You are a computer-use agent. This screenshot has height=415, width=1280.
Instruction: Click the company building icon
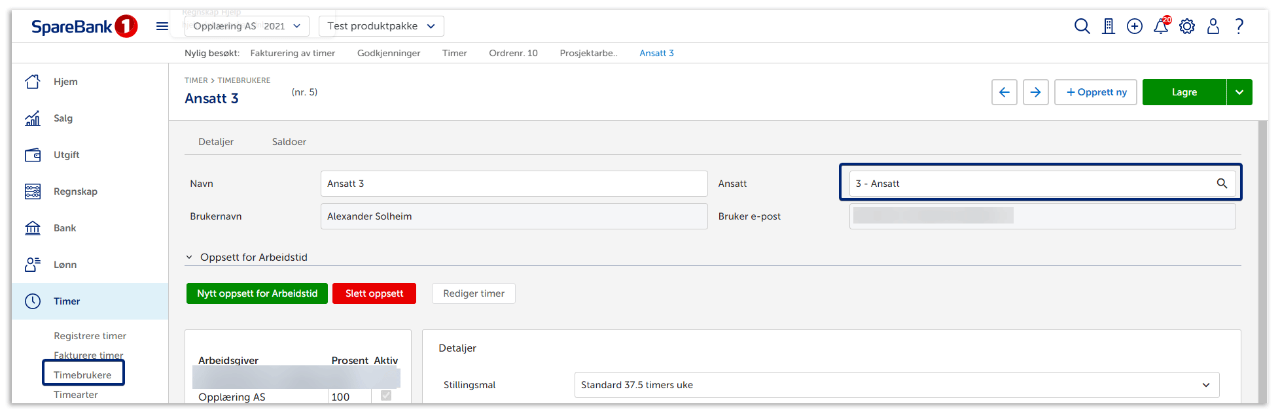(1108, 27)
